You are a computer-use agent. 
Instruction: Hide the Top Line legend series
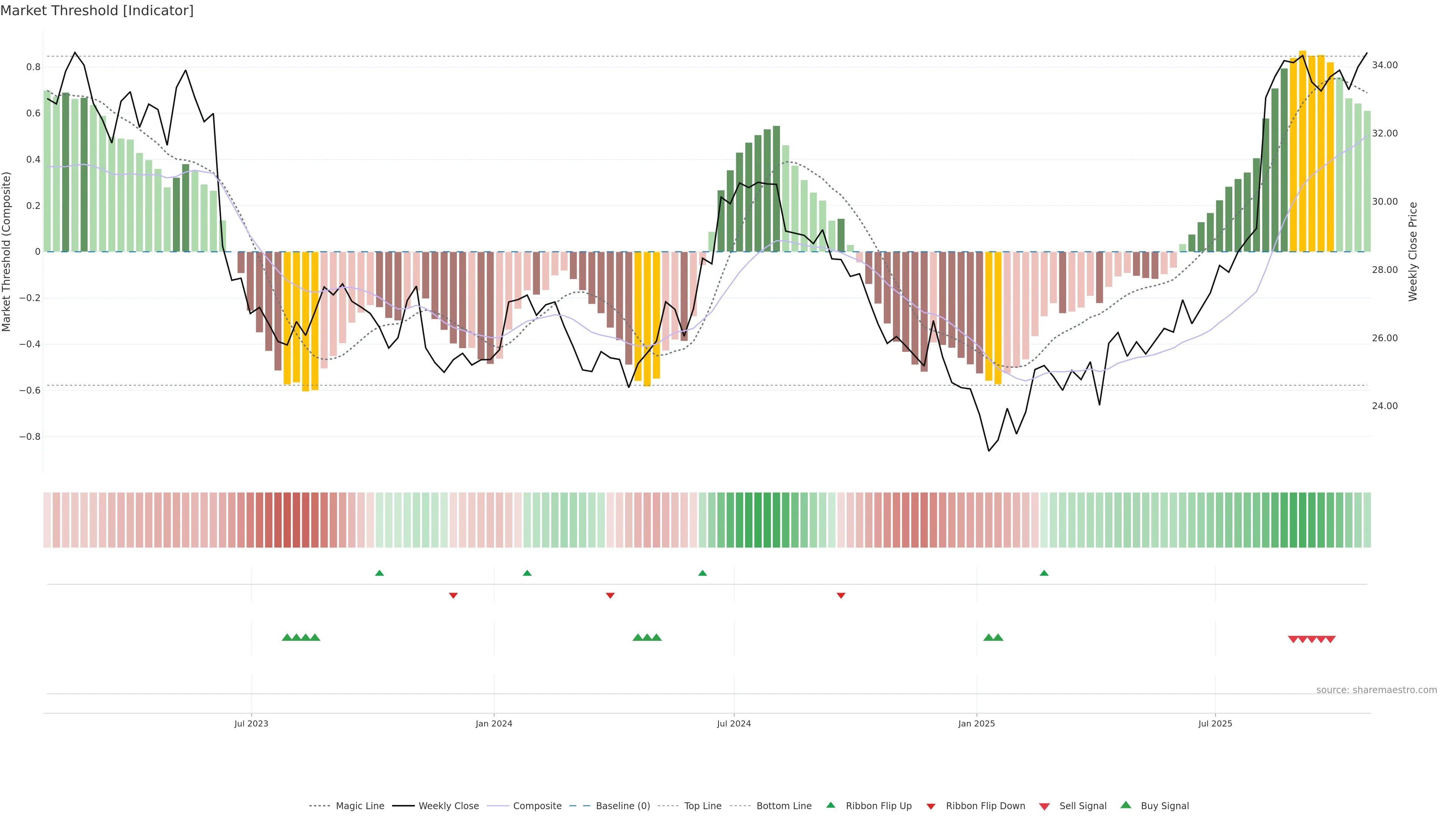pyautogui.click(x=703, y=806)
